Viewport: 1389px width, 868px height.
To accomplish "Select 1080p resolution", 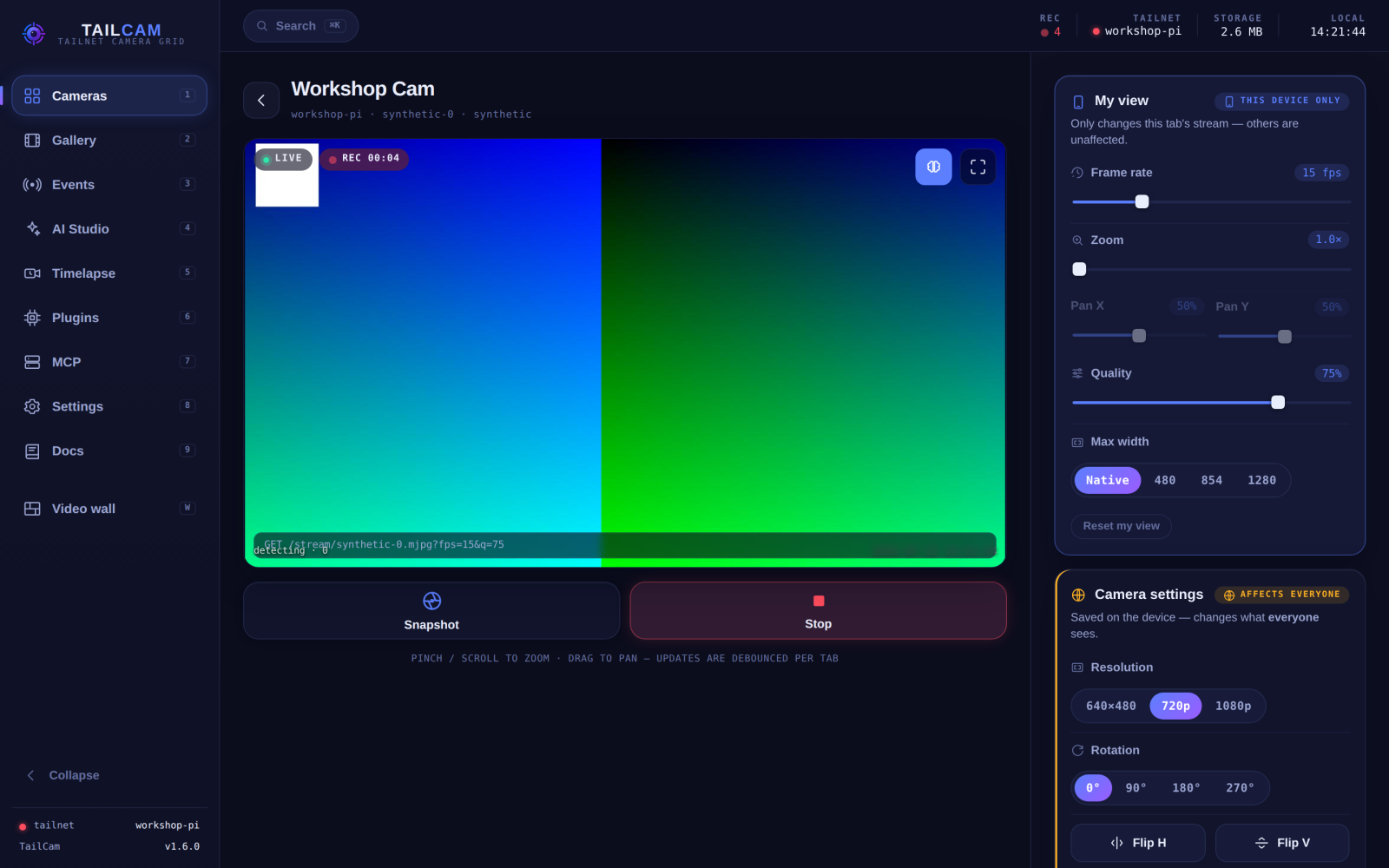I will click(1233, 706).
